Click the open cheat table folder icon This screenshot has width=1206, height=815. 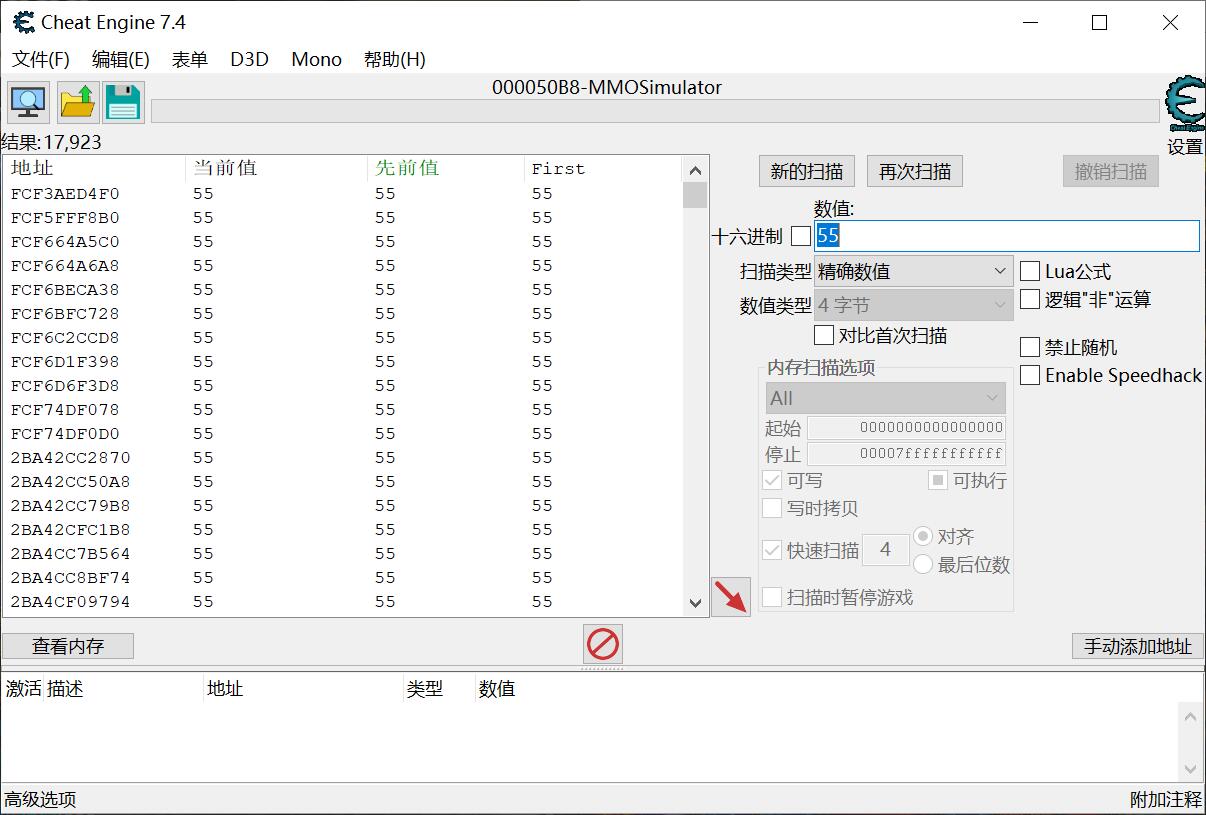coord(77,102)
